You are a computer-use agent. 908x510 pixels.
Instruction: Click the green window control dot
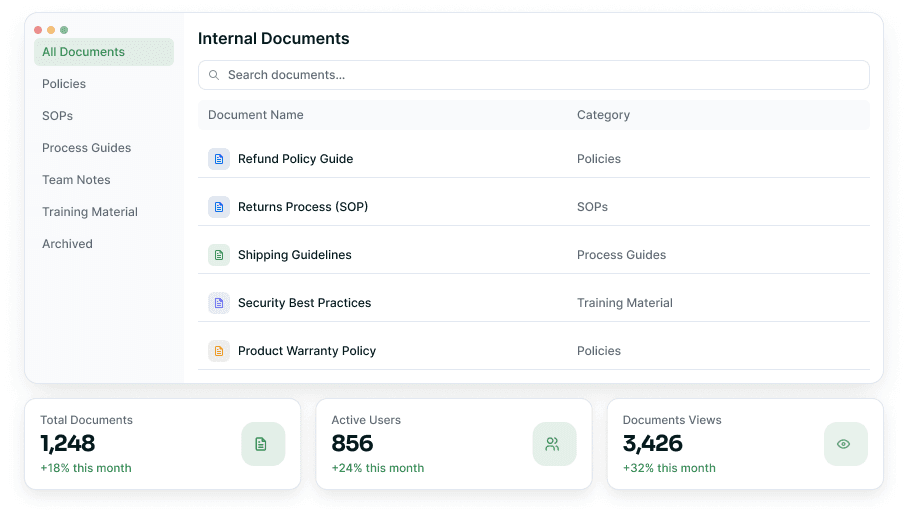tap(64, 30)
